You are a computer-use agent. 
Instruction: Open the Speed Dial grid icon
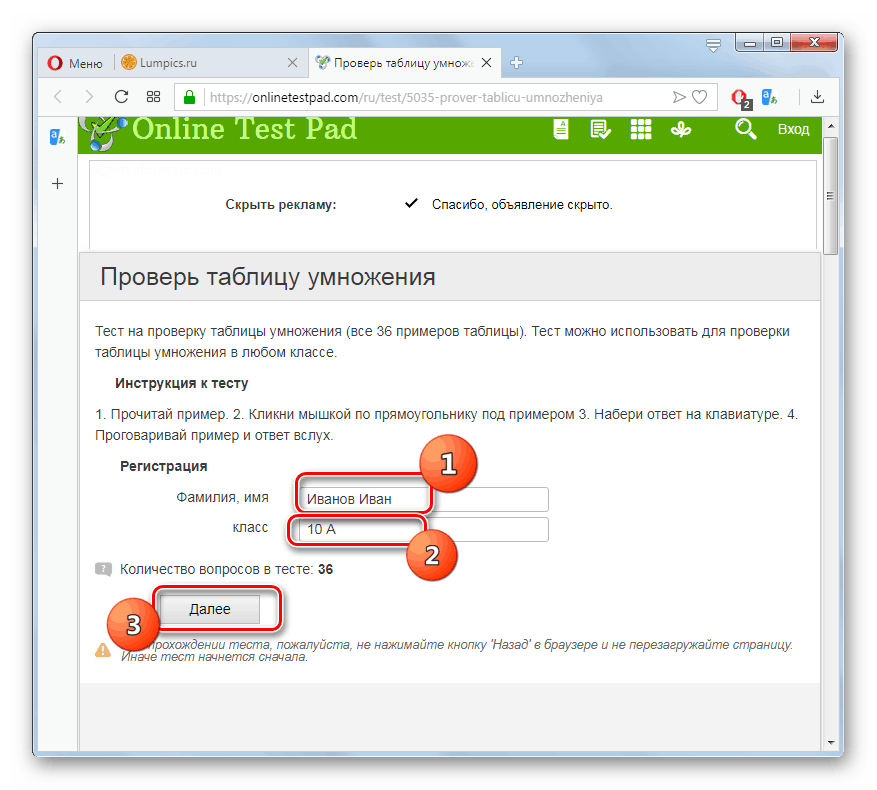point(153,97)
